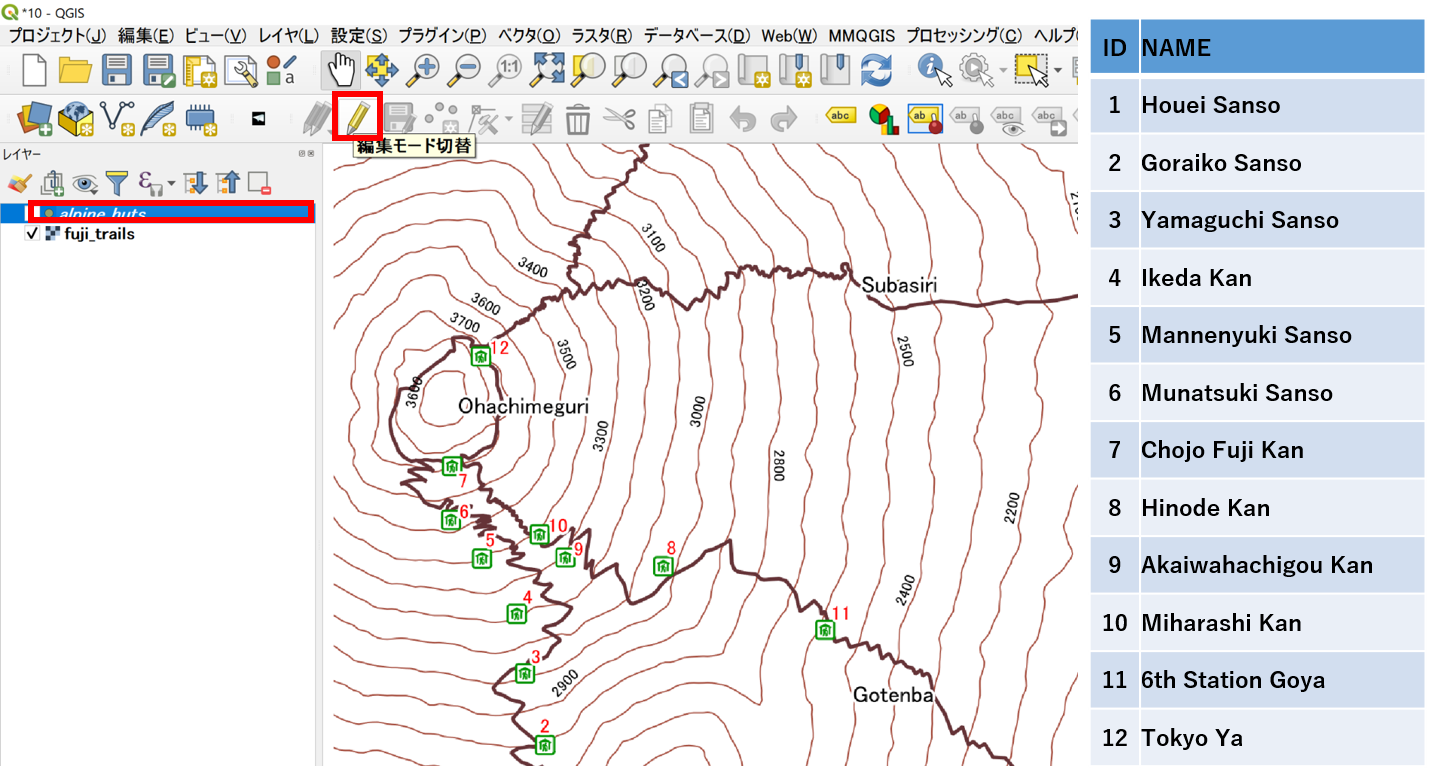Zoom to native resolution with the 1:1 icon
This screenshot has width=1430, height=769.
[506, 69]
